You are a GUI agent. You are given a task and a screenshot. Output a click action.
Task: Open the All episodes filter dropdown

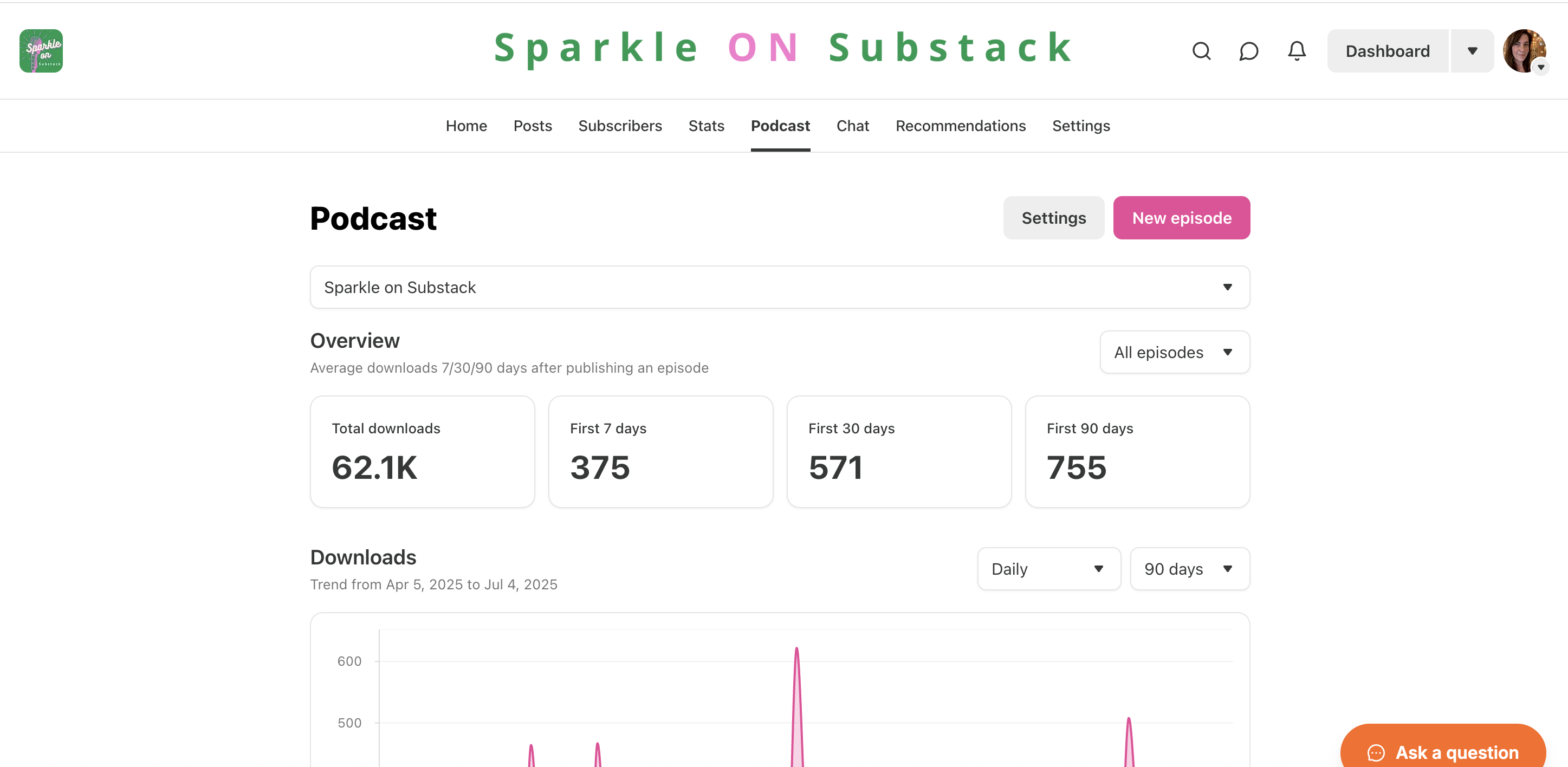pos(1174,353)
